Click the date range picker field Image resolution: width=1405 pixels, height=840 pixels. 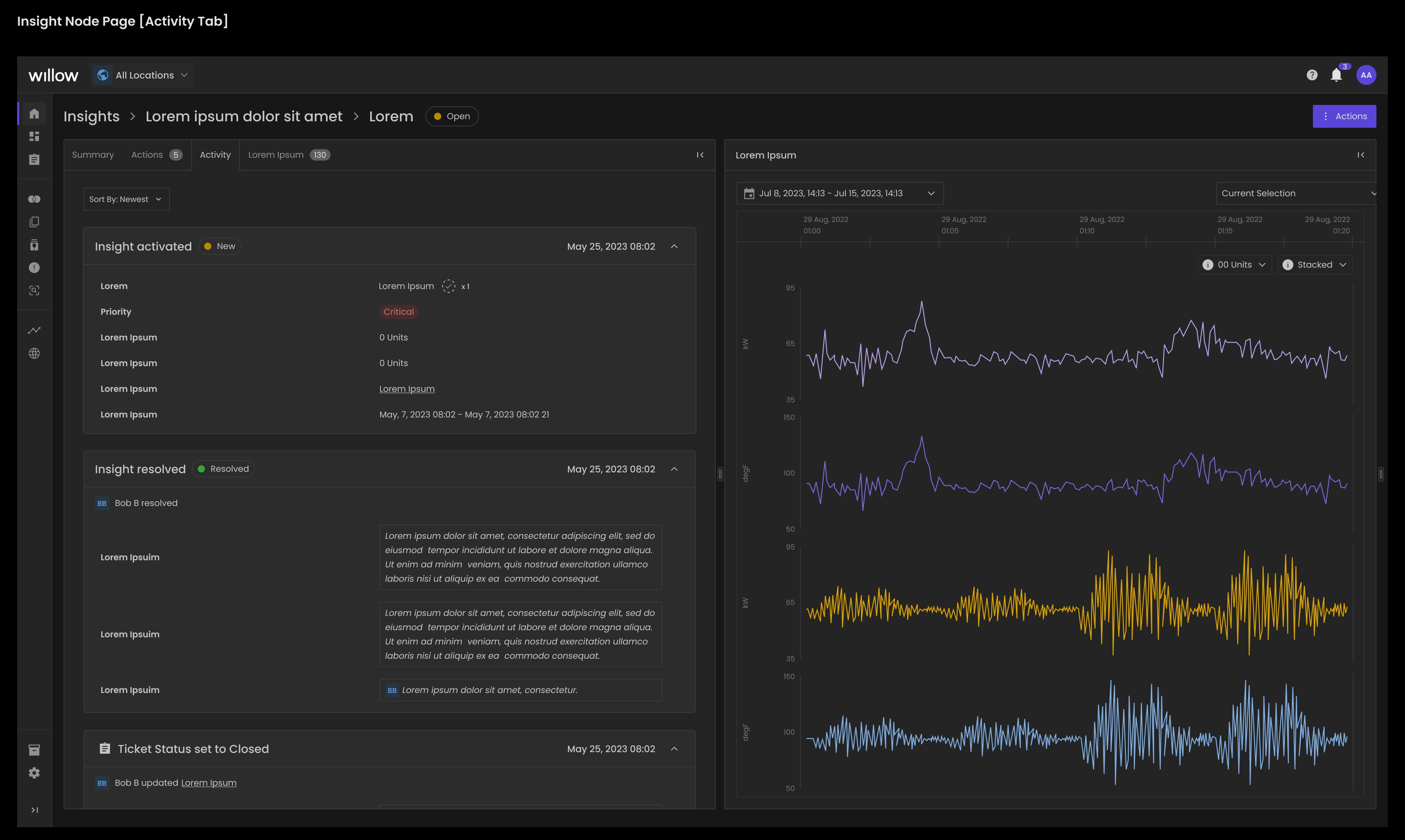pos(840,193)
